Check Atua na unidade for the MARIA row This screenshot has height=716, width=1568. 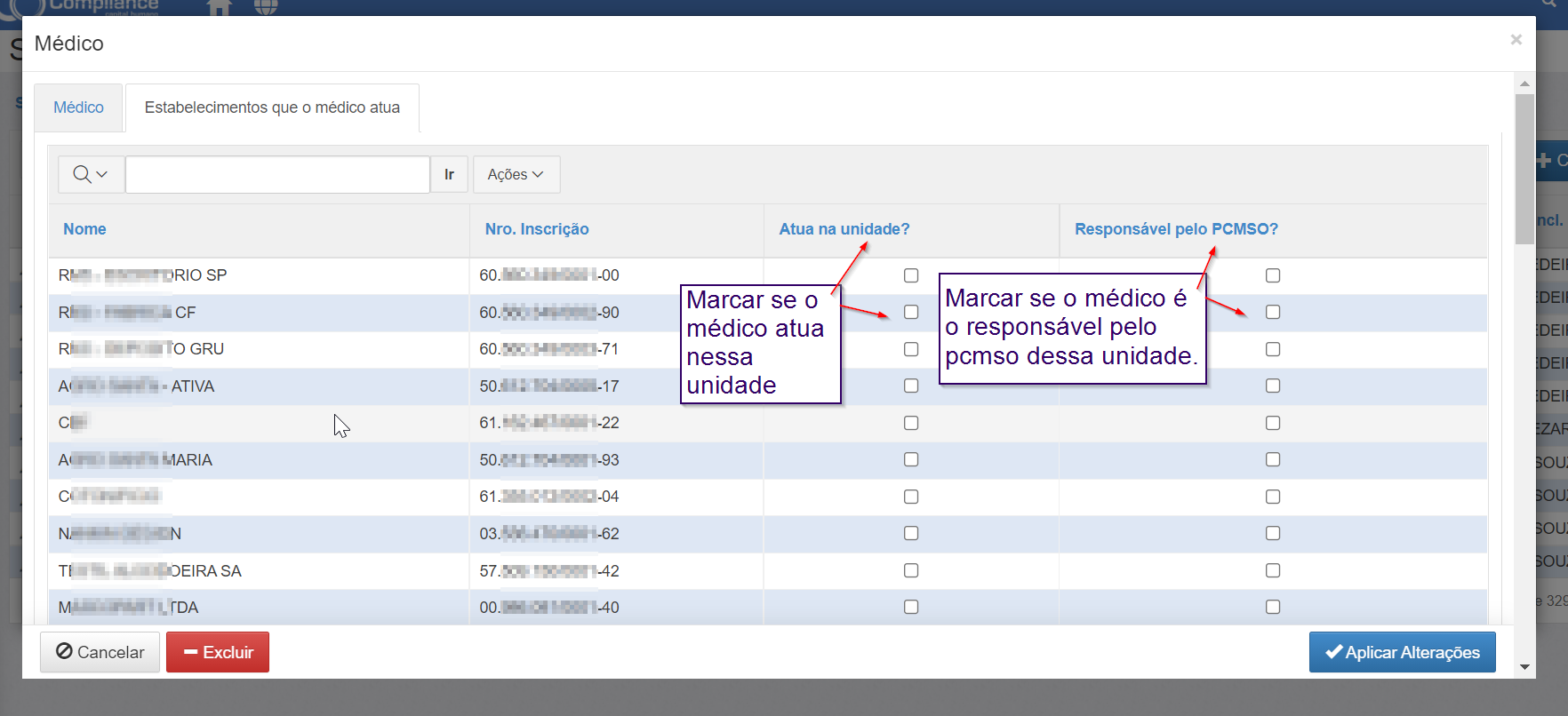(x=911, y=459)
